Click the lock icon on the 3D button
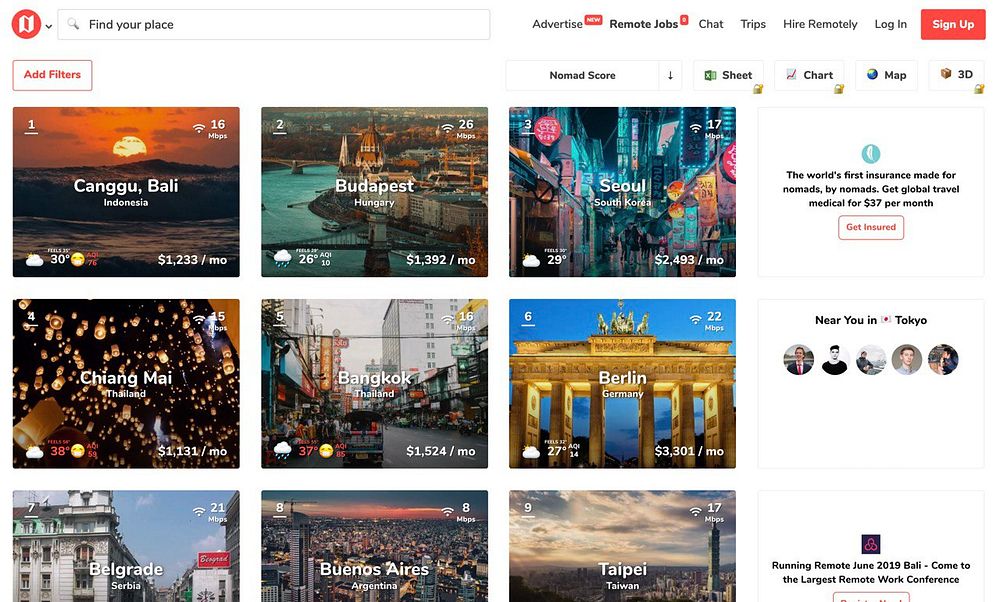Screen dimensions: 1000x602 979,89
